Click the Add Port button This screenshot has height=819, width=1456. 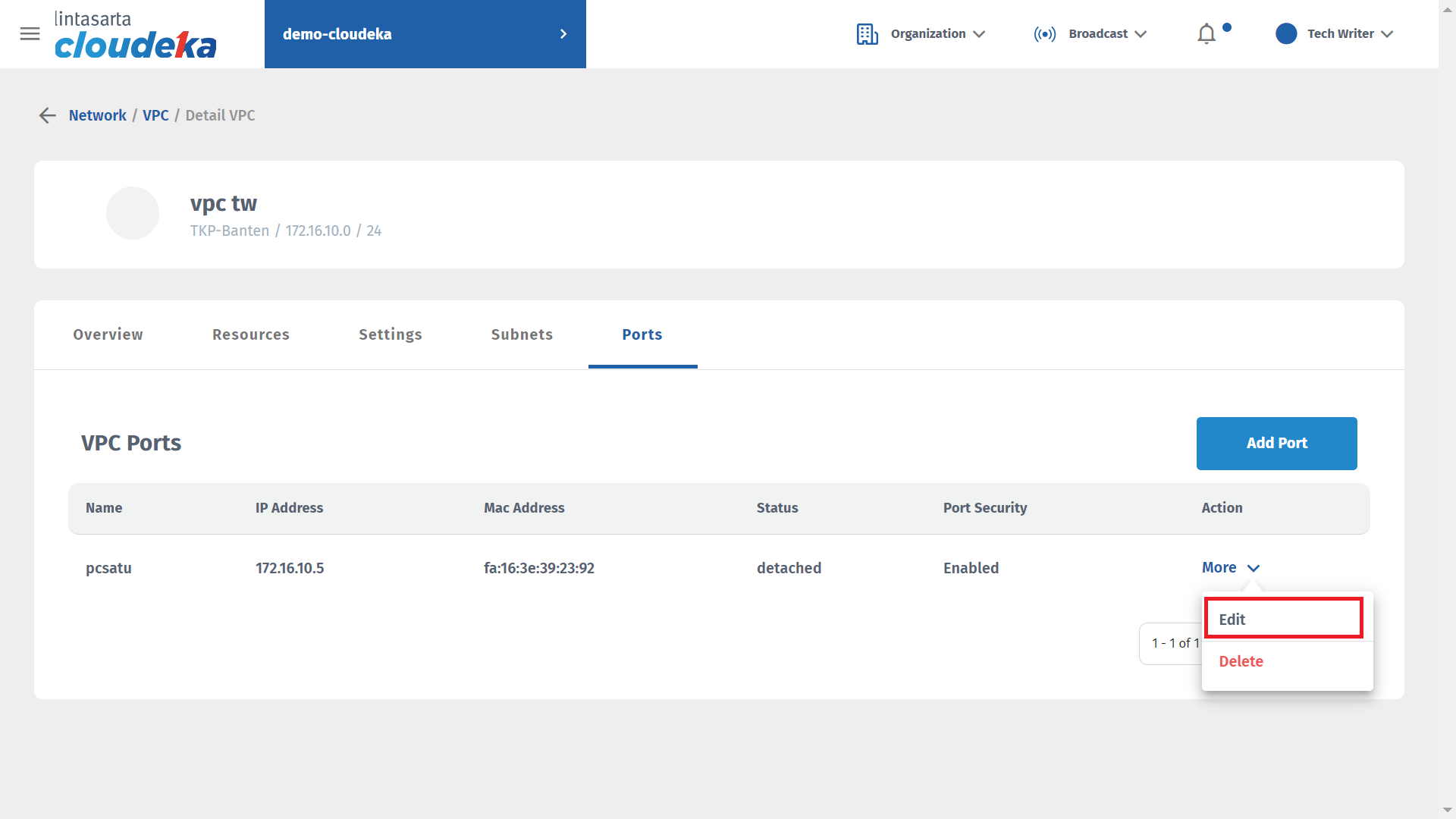click(x=1276, y=443)
